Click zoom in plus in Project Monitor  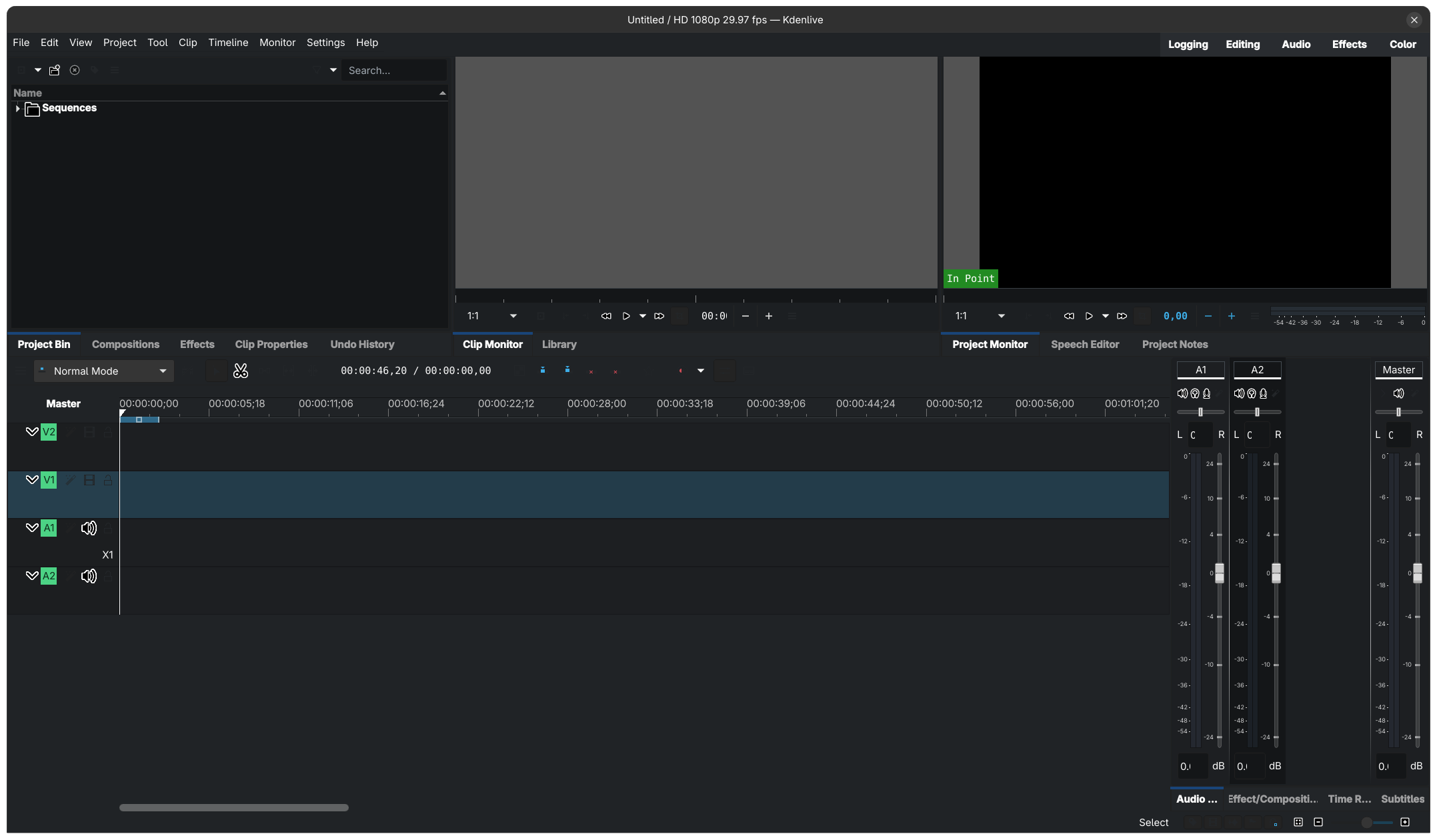[1232, 316]
